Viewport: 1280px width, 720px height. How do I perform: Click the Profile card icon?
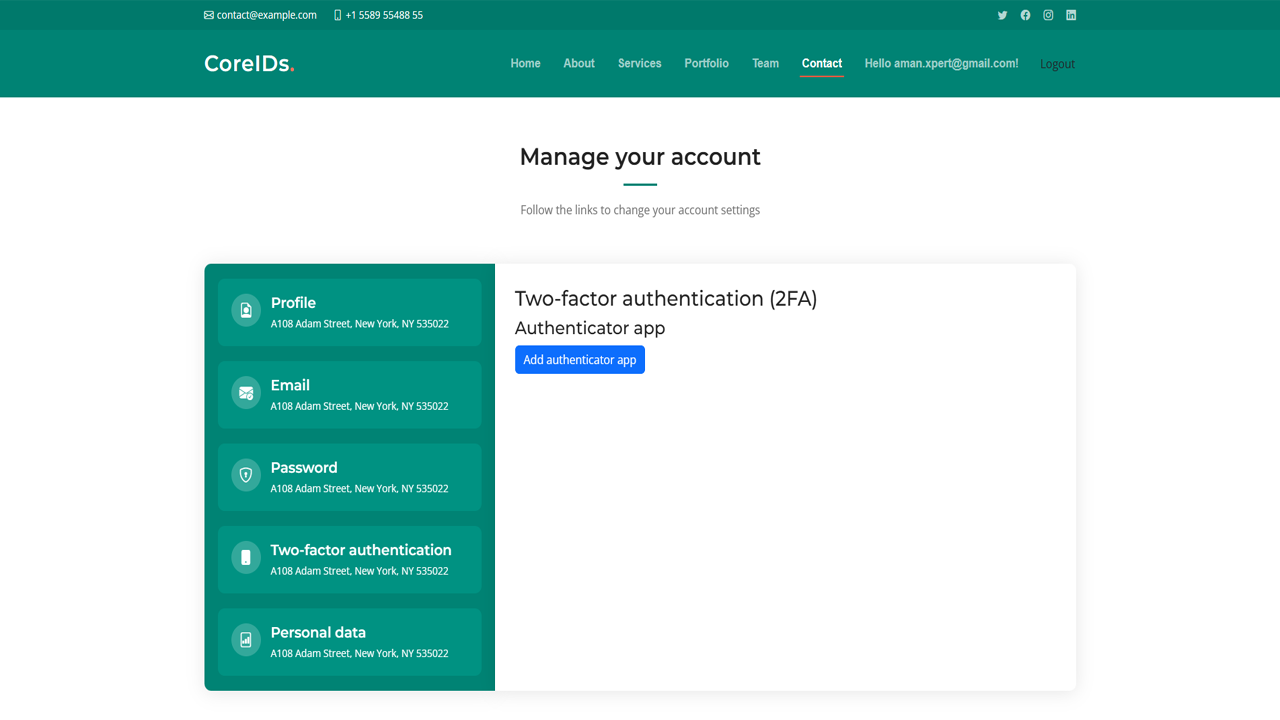point(246,310)
